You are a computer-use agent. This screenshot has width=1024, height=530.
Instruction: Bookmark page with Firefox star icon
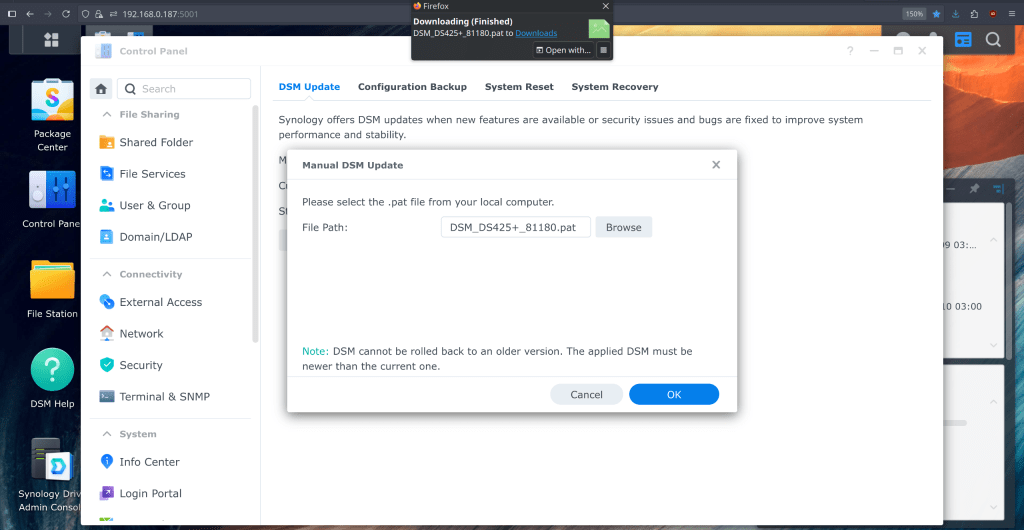coord(937,14)
